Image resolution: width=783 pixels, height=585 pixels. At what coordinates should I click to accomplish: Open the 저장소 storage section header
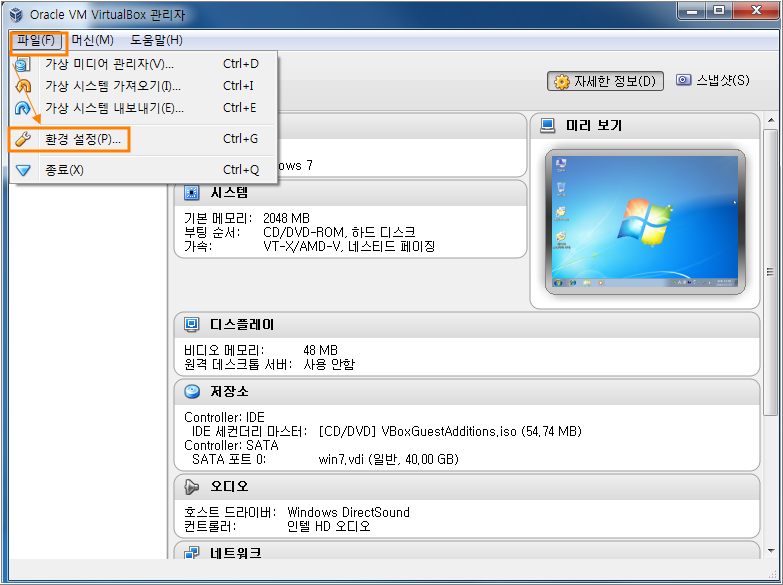tap(467, 391)
